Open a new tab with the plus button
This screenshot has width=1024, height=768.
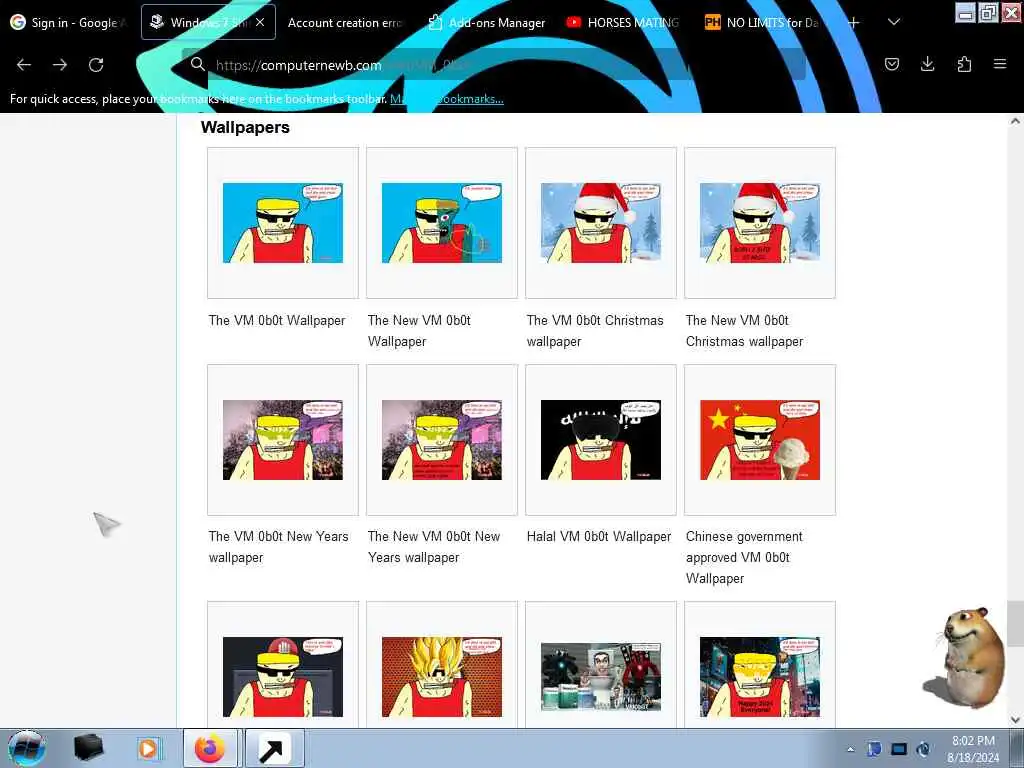(x=854, y=22)
